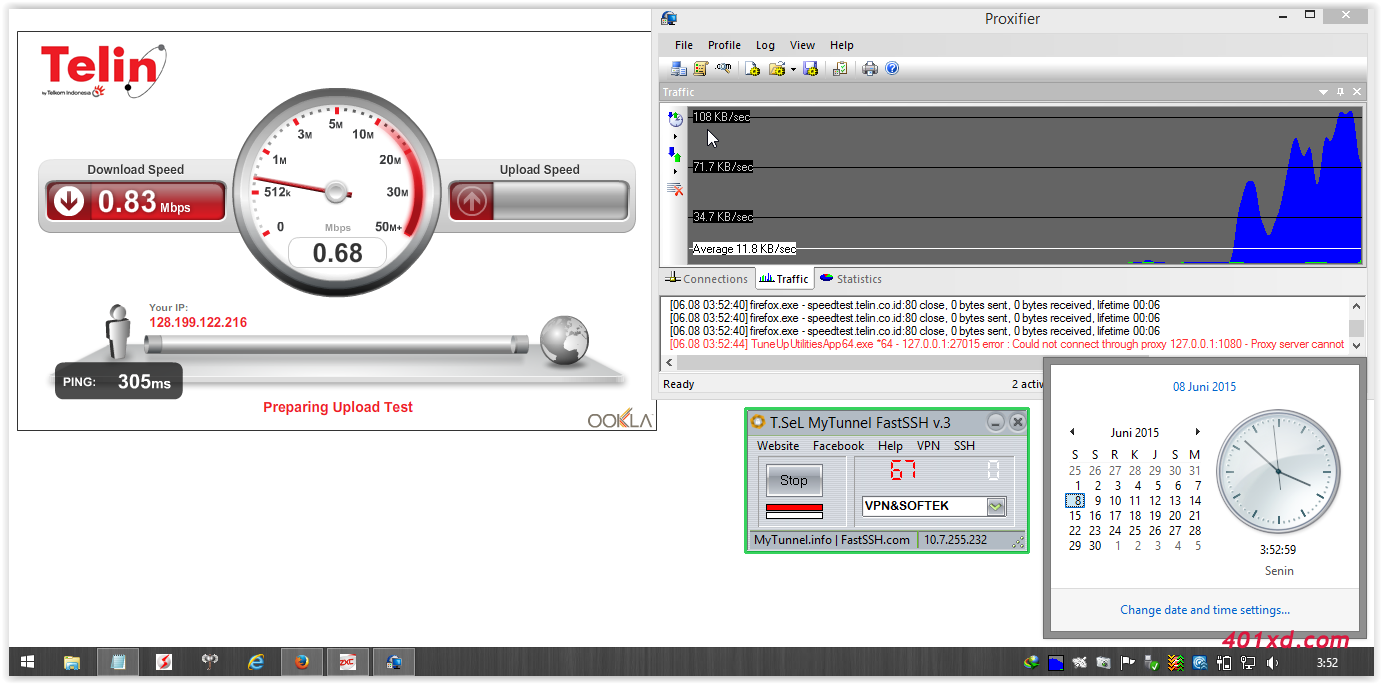Open Name Resolution (.com magnifier) icon
Image resolution: width=1382 pixels, height=684 pixels.
click(x=723, y=69)
